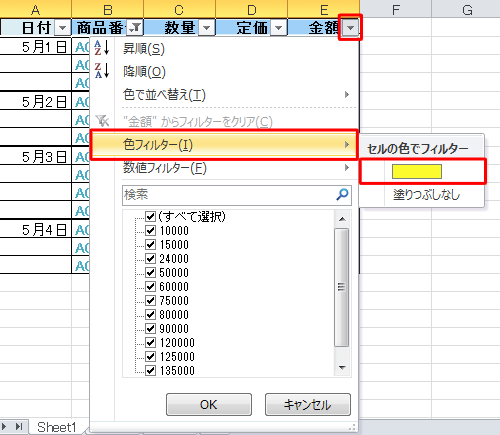The image size is (500, 435).
Task: Uncheck the 135000 checkbox
Action: (x=151, y=370)
